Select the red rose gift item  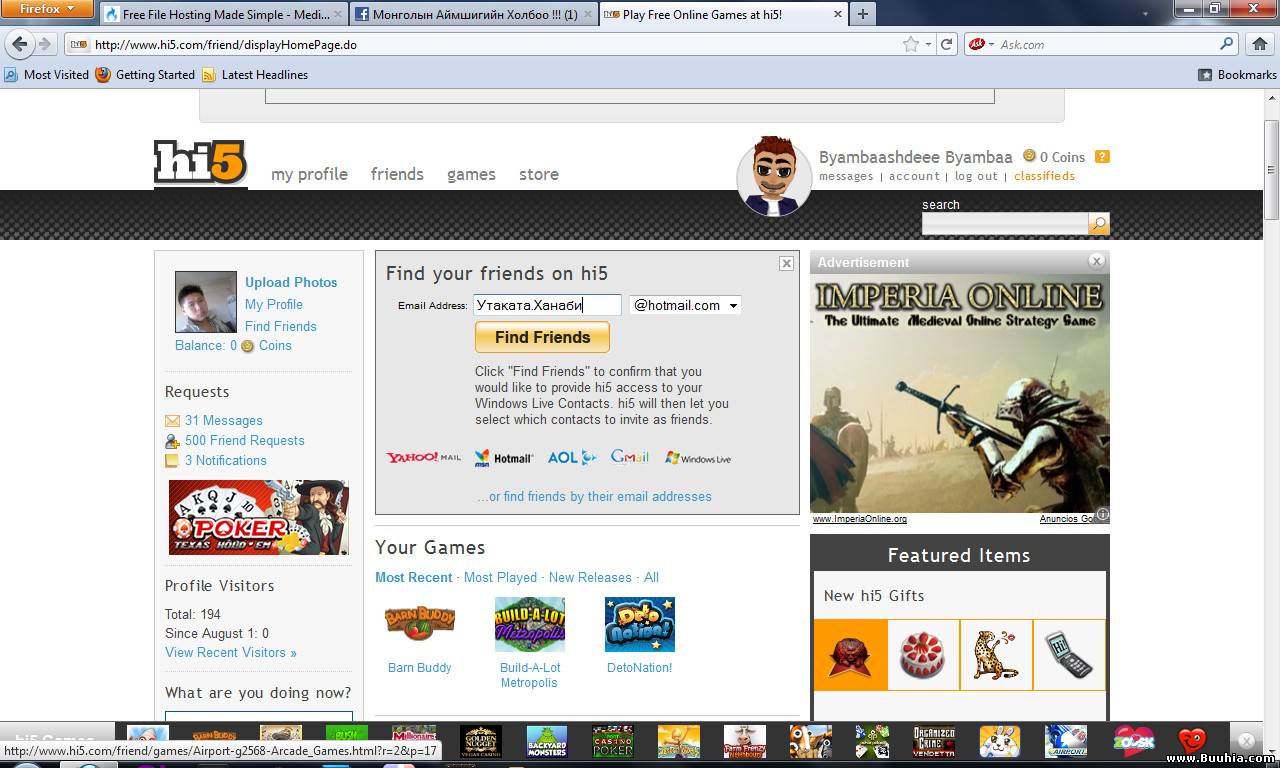tap(850, 655)
